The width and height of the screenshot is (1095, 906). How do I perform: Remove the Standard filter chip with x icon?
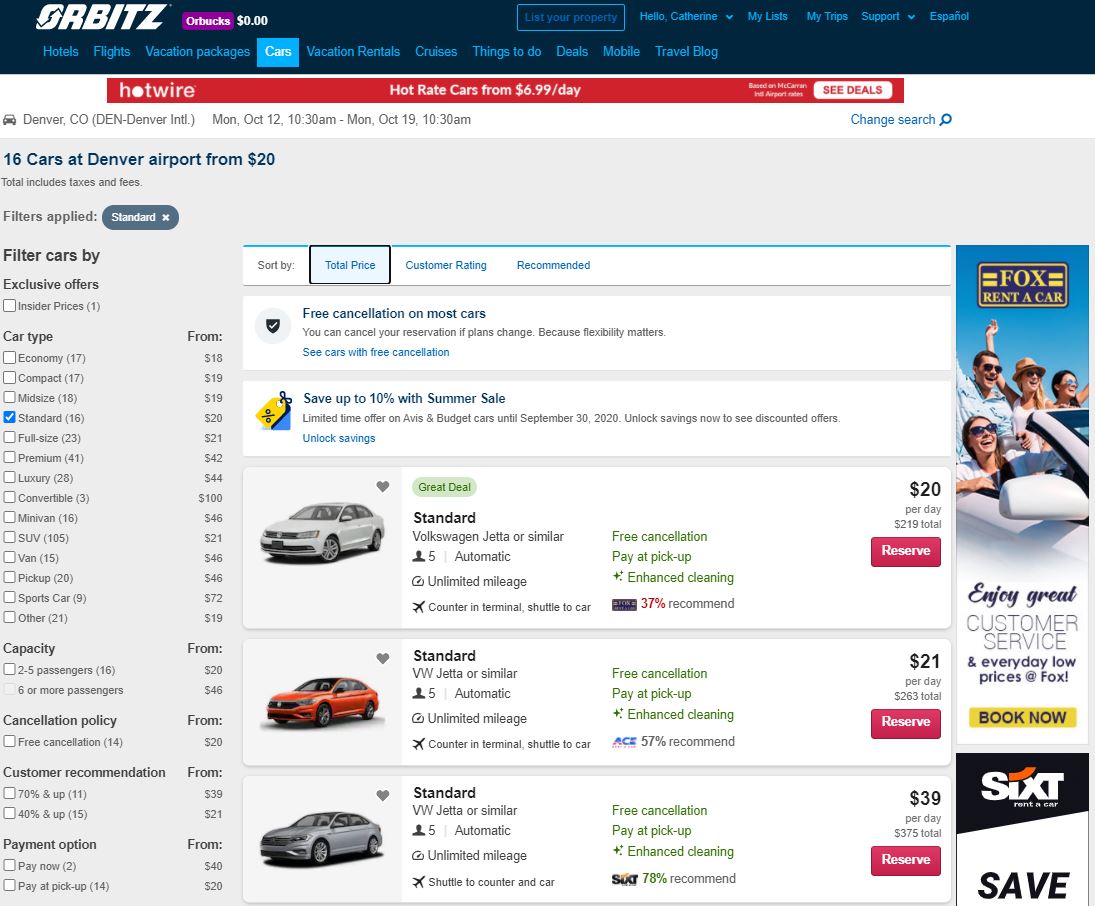166,217
